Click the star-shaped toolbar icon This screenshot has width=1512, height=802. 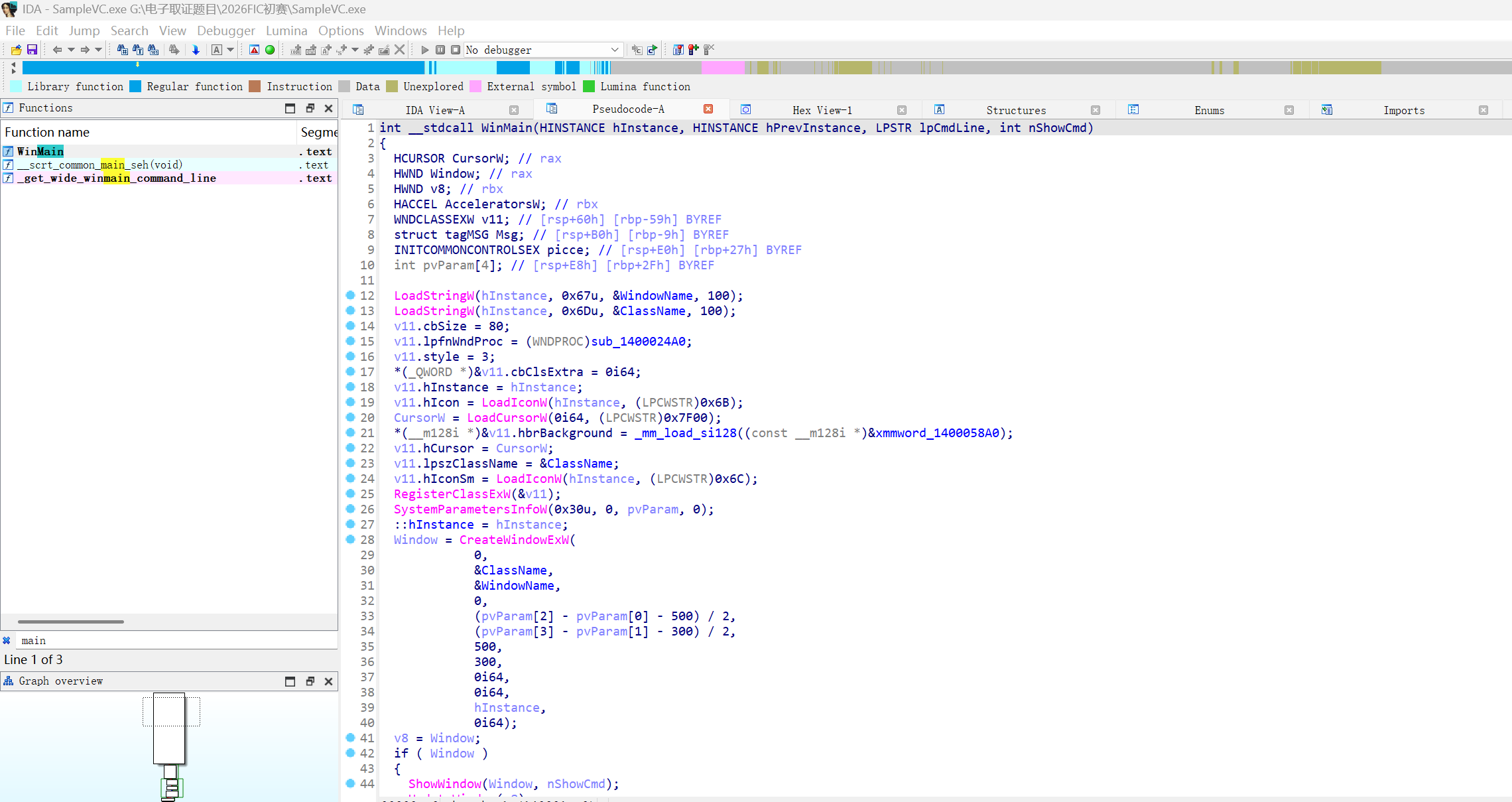click(x=369, y=50)
